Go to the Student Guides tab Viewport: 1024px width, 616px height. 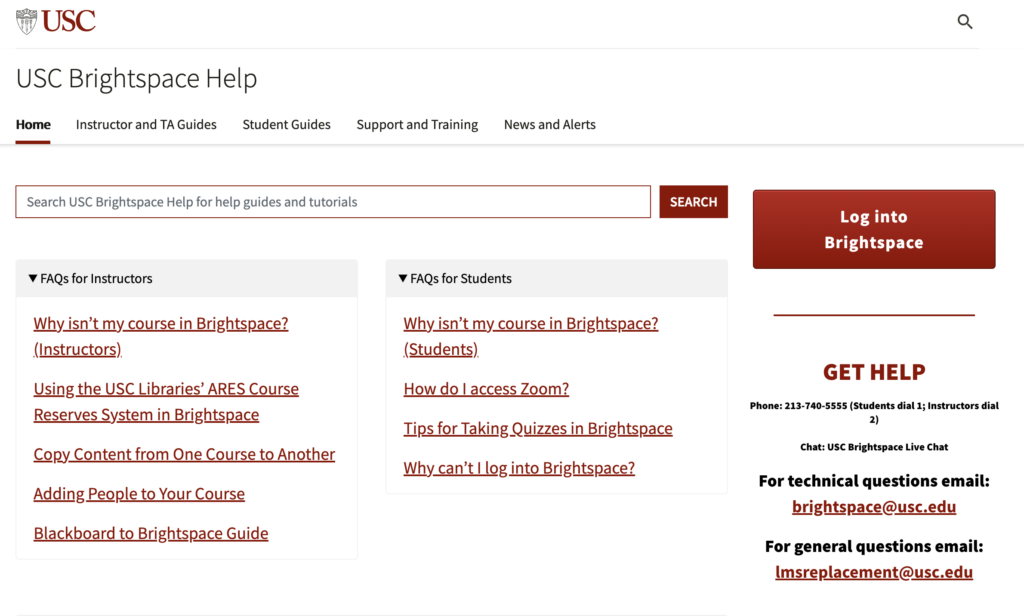pyautogui.click(x=286, y=125)
